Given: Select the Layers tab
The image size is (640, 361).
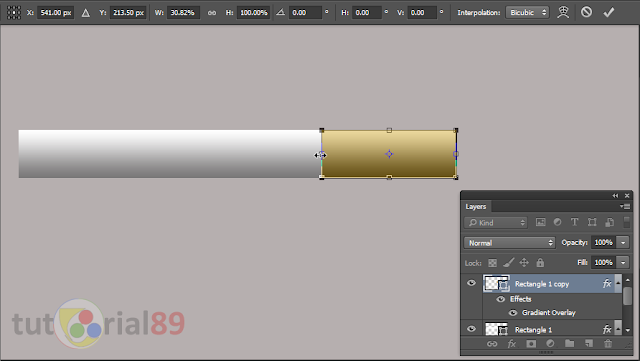Looking at the screenshot, I should coord(476,207).
